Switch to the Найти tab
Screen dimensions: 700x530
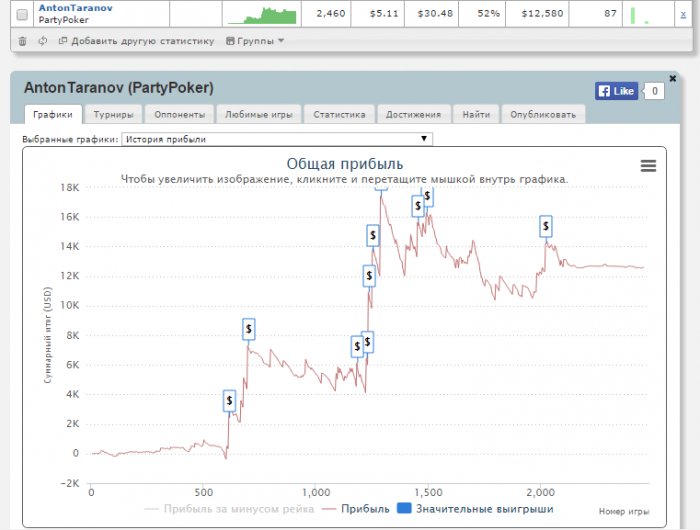click(x=476, y=114)
